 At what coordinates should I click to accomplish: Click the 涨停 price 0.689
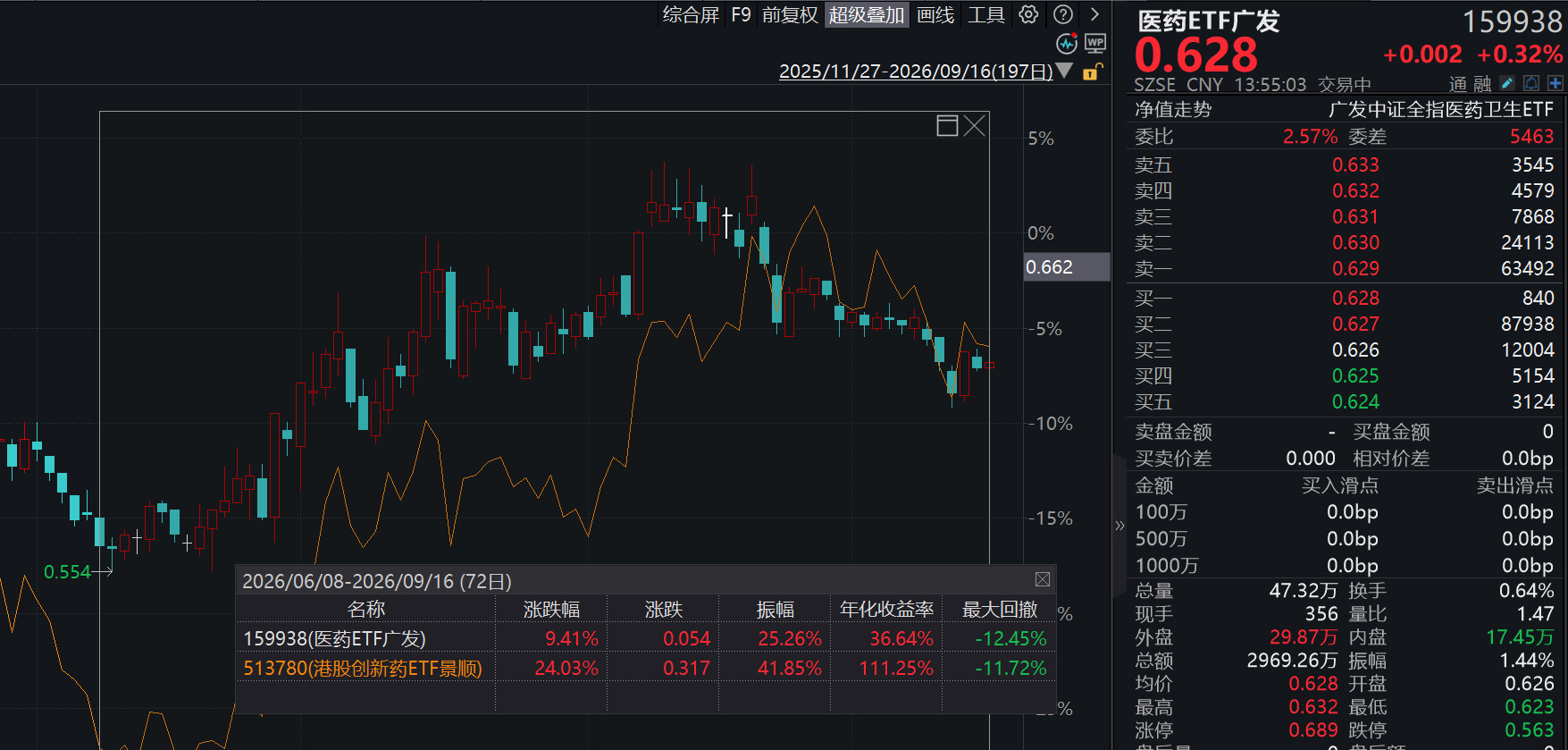click(x=1313, y=729)
